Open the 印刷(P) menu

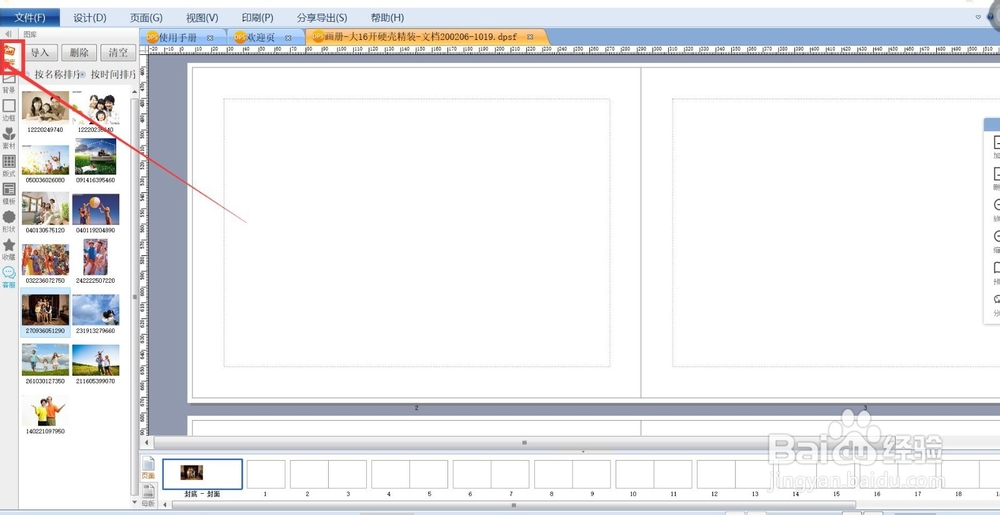click(258, 18)
